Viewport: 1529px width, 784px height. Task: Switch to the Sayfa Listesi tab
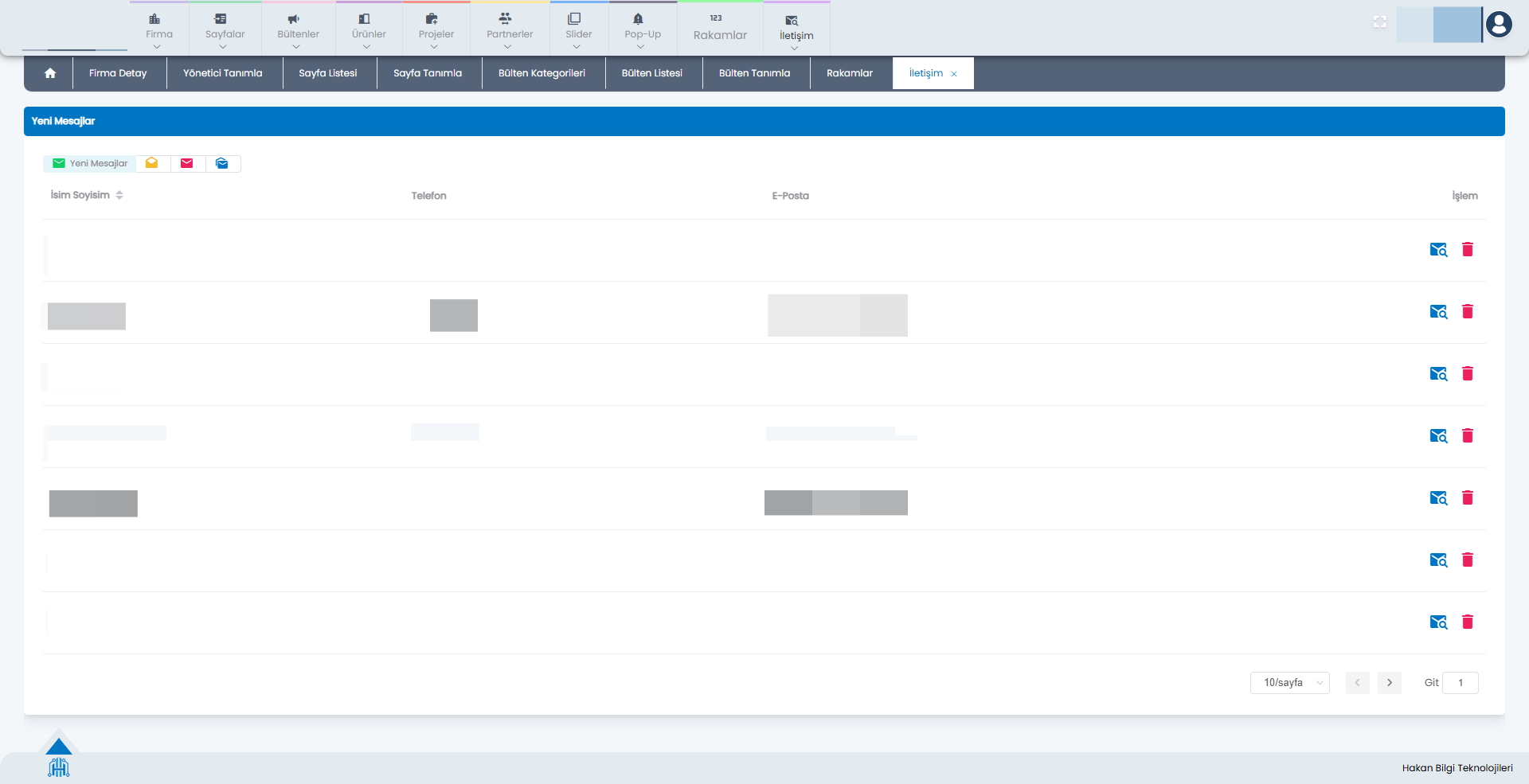tap(328, 73)
